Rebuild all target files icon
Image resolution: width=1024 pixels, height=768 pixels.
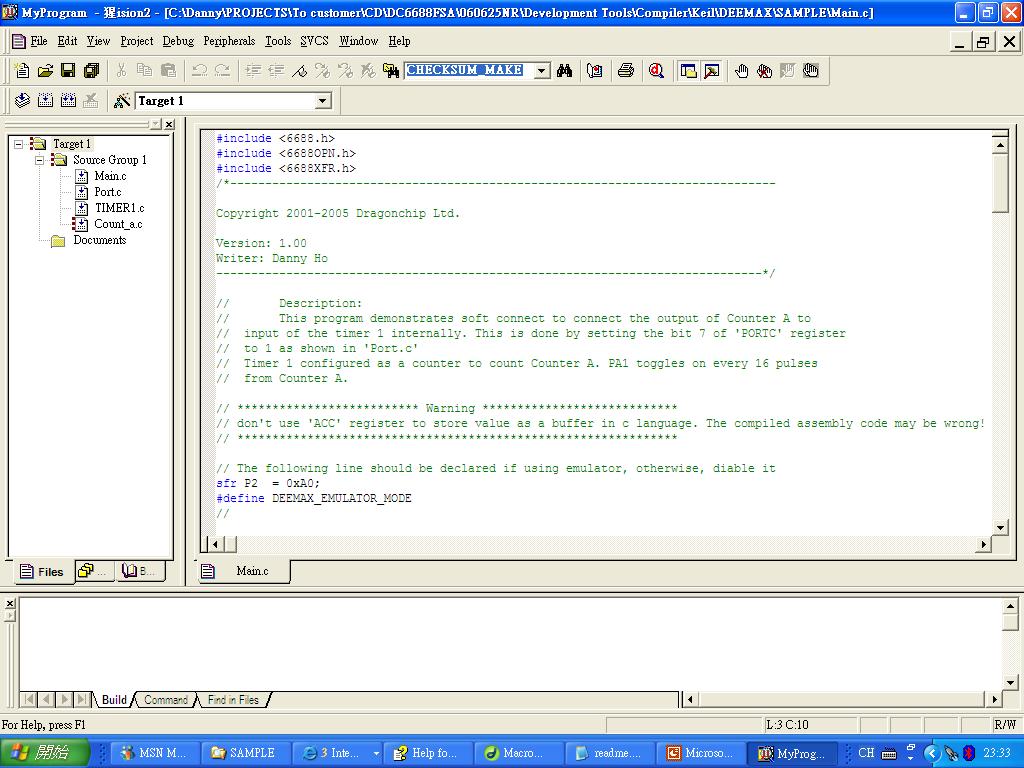(x=68, y=101)
